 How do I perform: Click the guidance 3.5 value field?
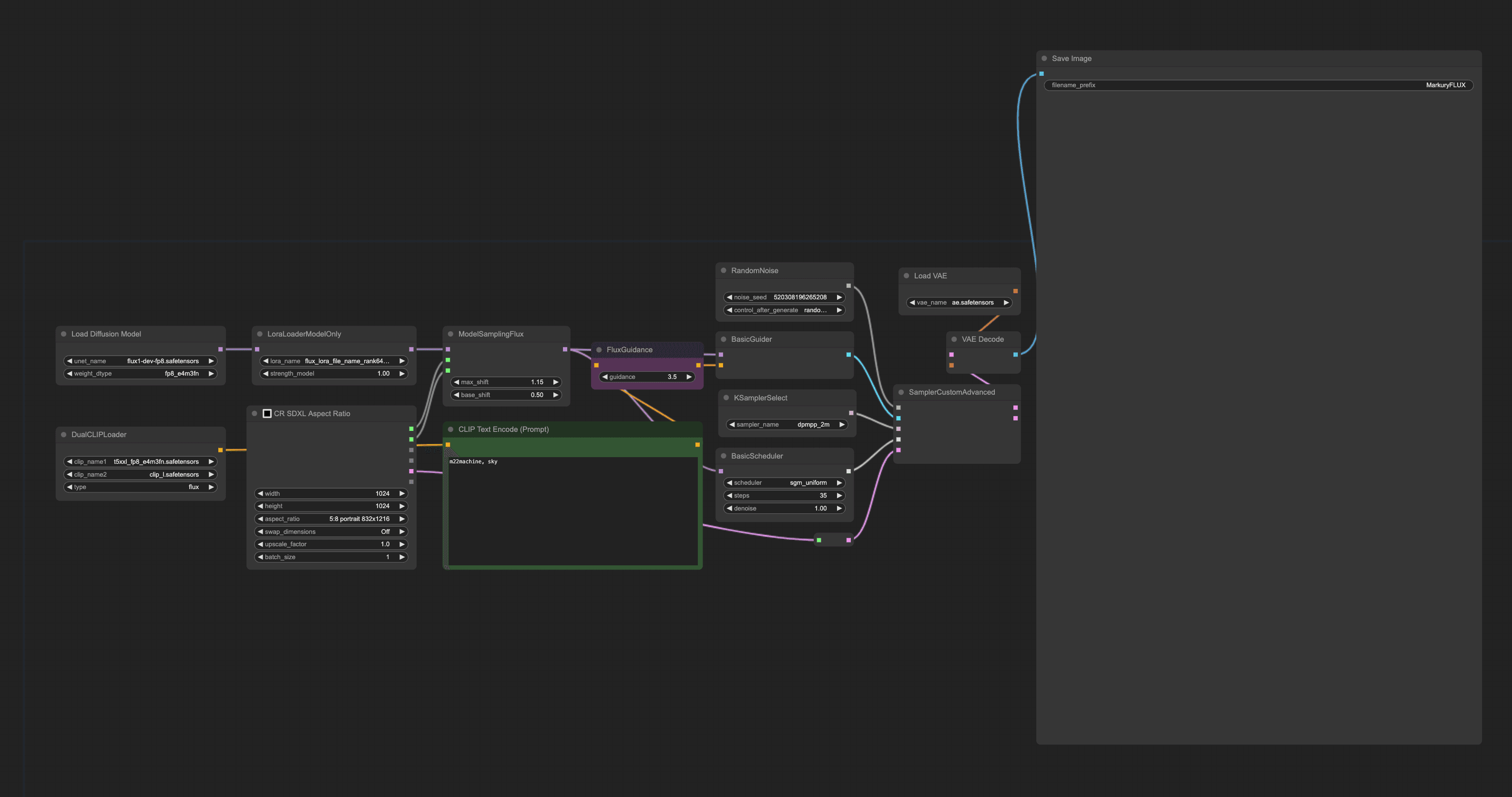click(x=647, y=377)
